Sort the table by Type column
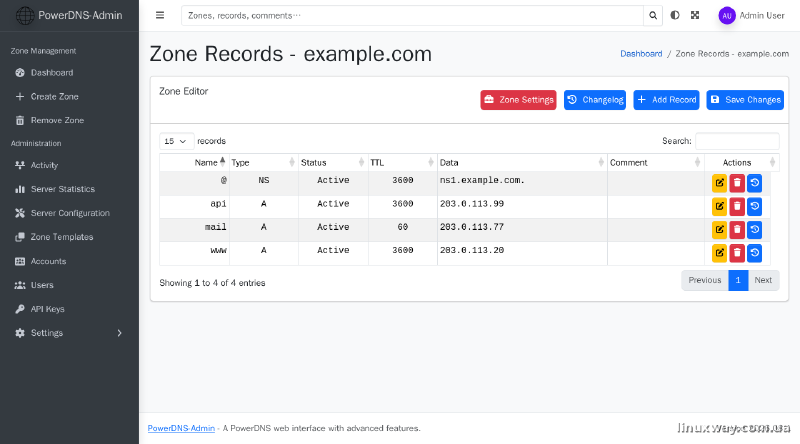Image resolution: width=800 pixels, height=444 pixels. tap(263, 163)
